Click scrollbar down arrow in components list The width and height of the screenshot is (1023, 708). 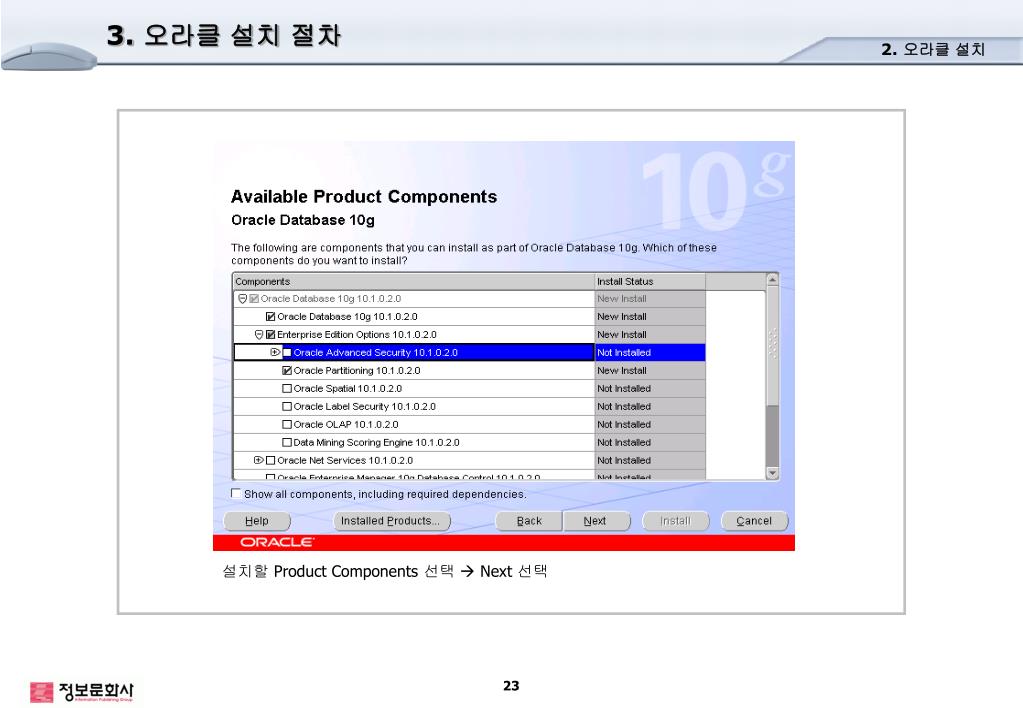point(772,473)
